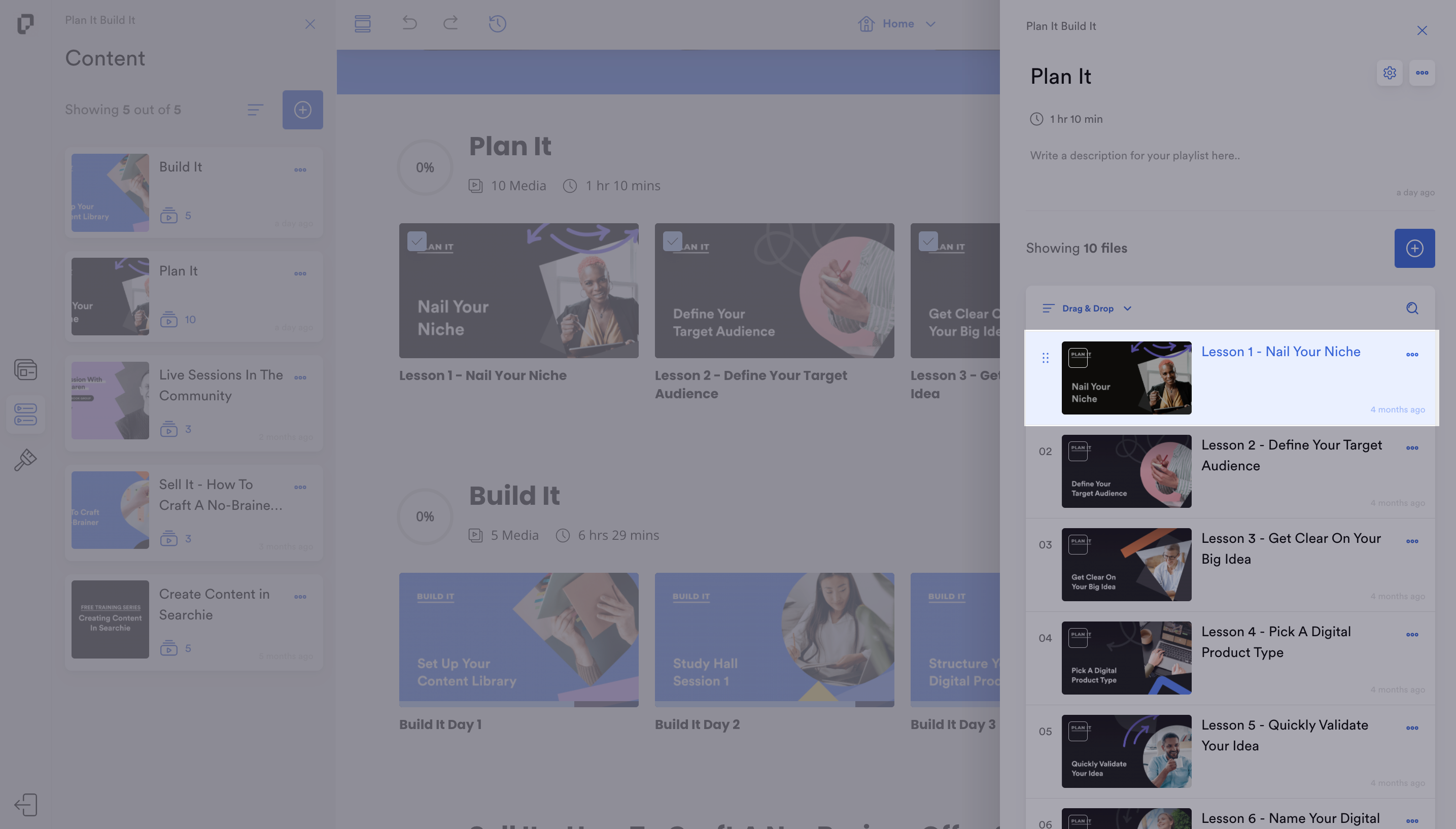The image size is (1456, 829).
Task: Search files with the magnifier icon
Action: tap(1412, 308)
